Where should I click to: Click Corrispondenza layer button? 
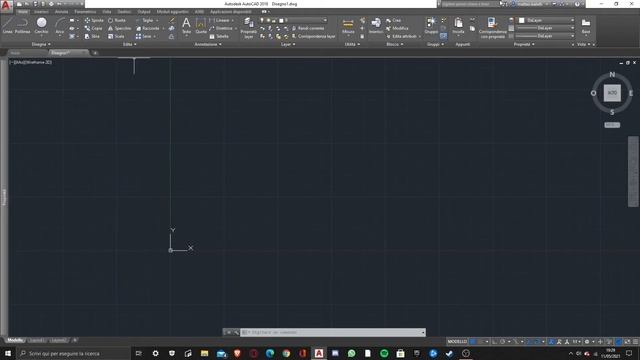pos(313,36)
